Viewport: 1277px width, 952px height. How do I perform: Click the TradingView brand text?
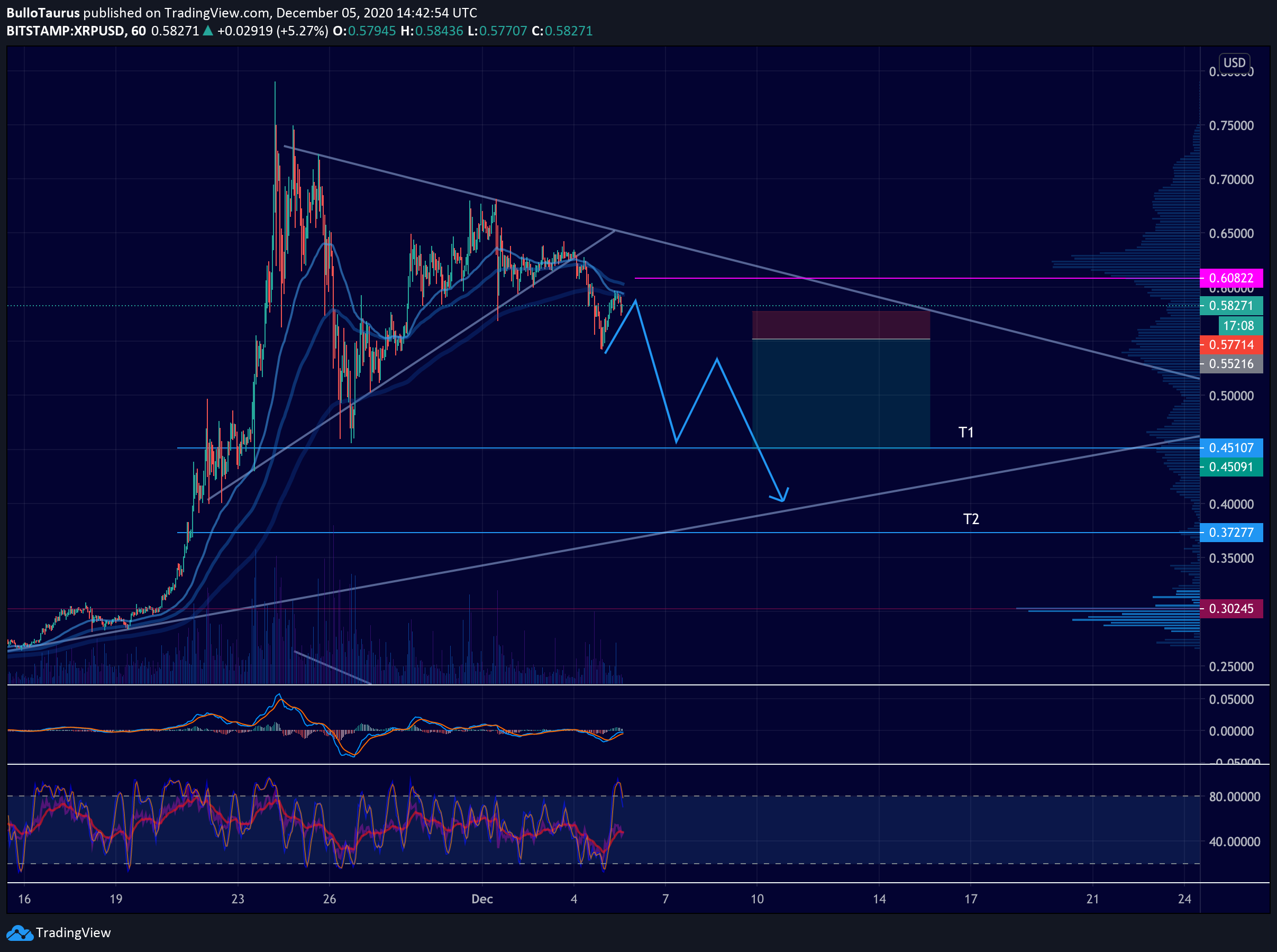73,932
